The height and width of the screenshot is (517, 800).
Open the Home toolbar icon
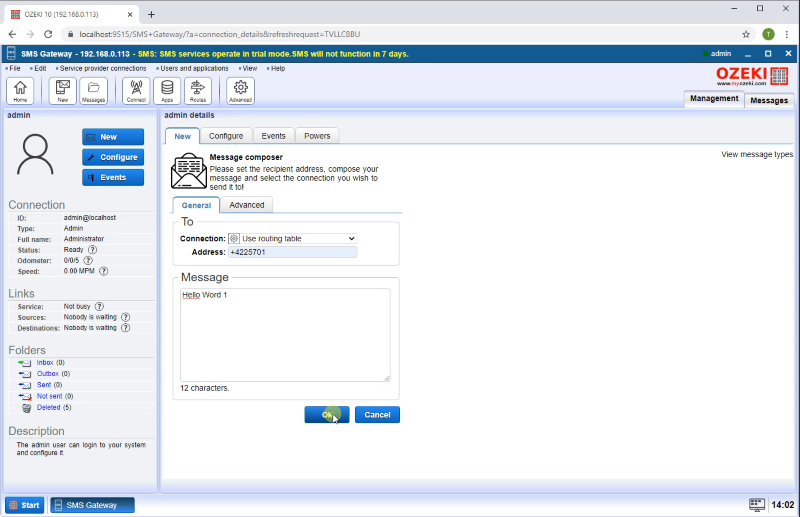tap(20, 91)
